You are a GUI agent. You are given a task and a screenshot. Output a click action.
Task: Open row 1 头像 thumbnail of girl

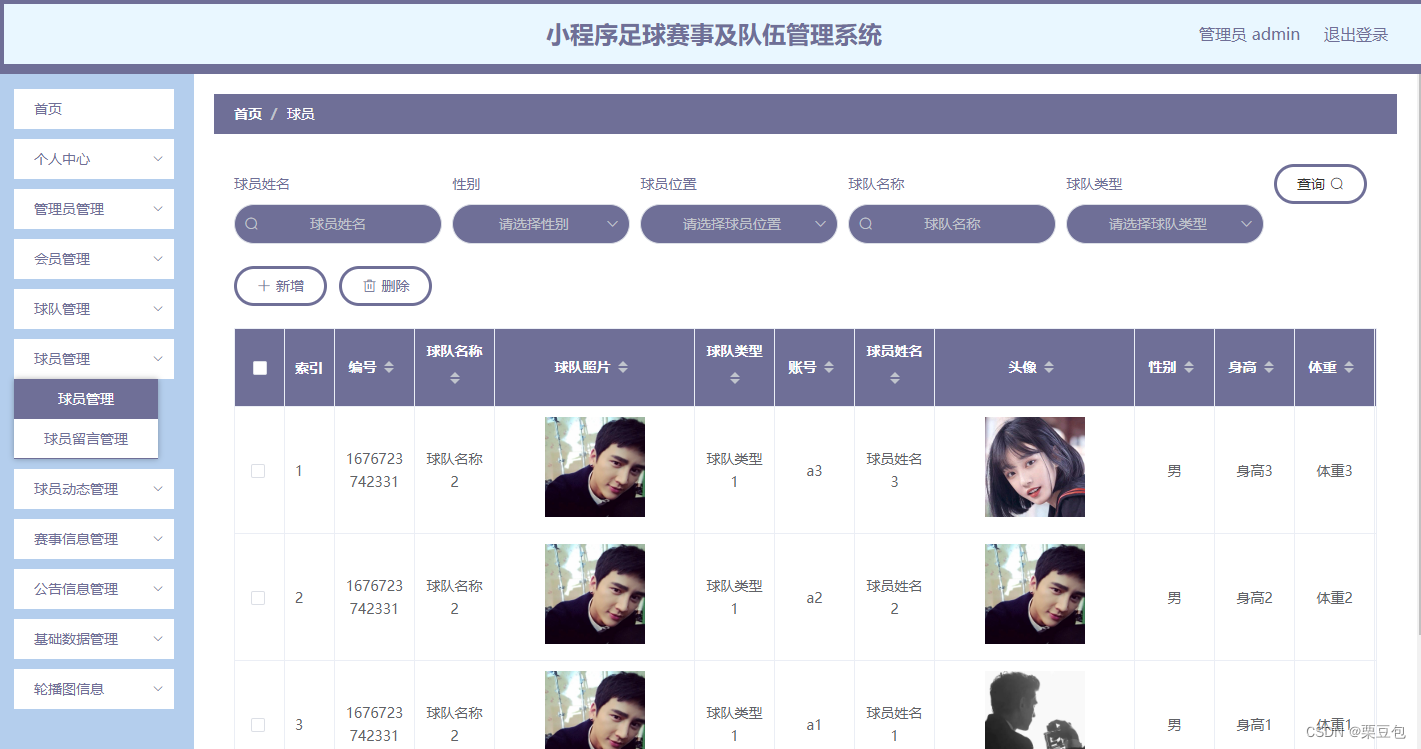click(1035, 467)
